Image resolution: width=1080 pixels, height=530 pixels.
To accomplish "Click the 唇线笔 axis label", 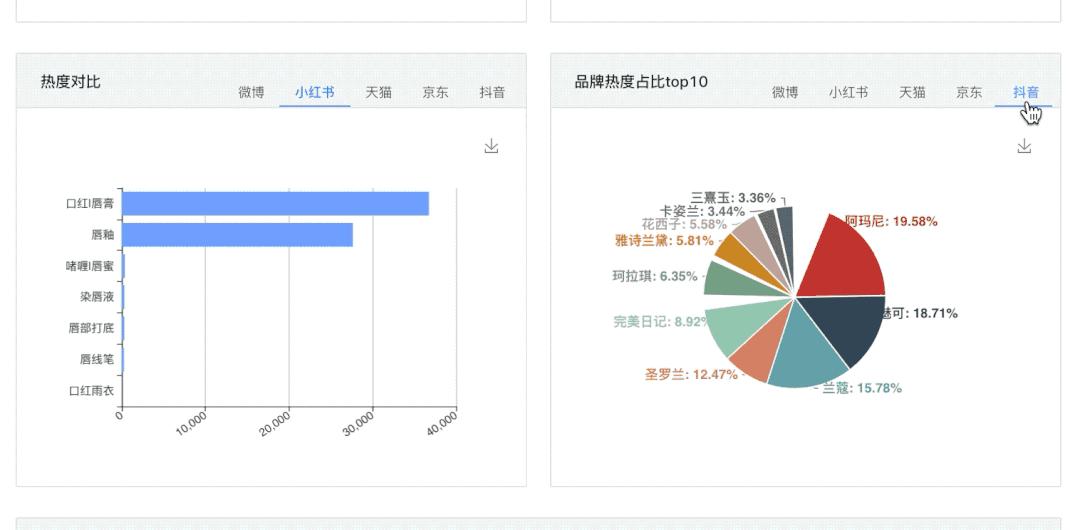I will coord(97,359).
